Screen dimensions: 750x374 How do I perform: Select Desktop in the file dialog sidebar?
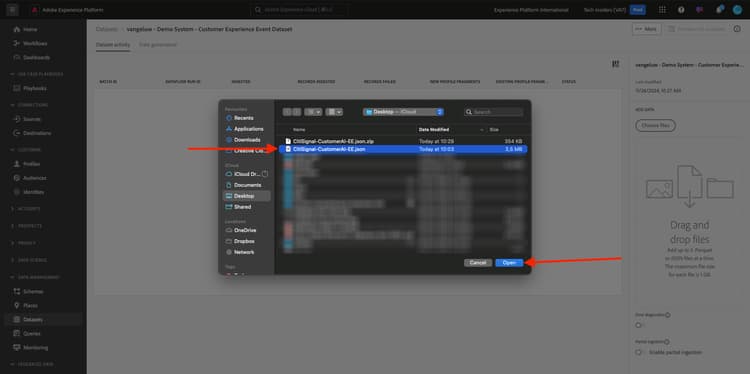(x=246, y=196)
